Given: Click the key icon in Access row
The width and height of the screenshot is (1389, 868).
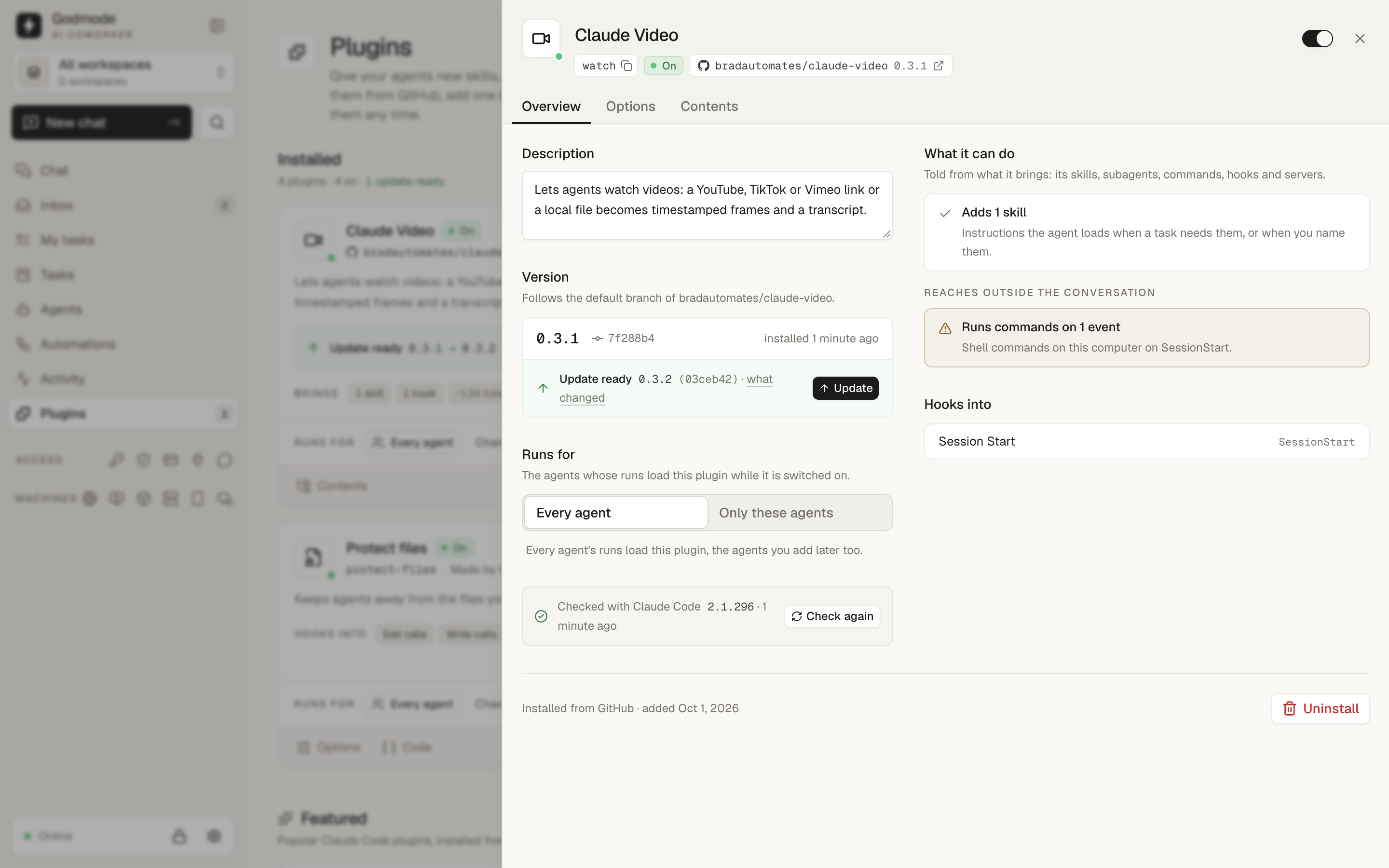Looking at the screenshot, I should pos(116,460).
